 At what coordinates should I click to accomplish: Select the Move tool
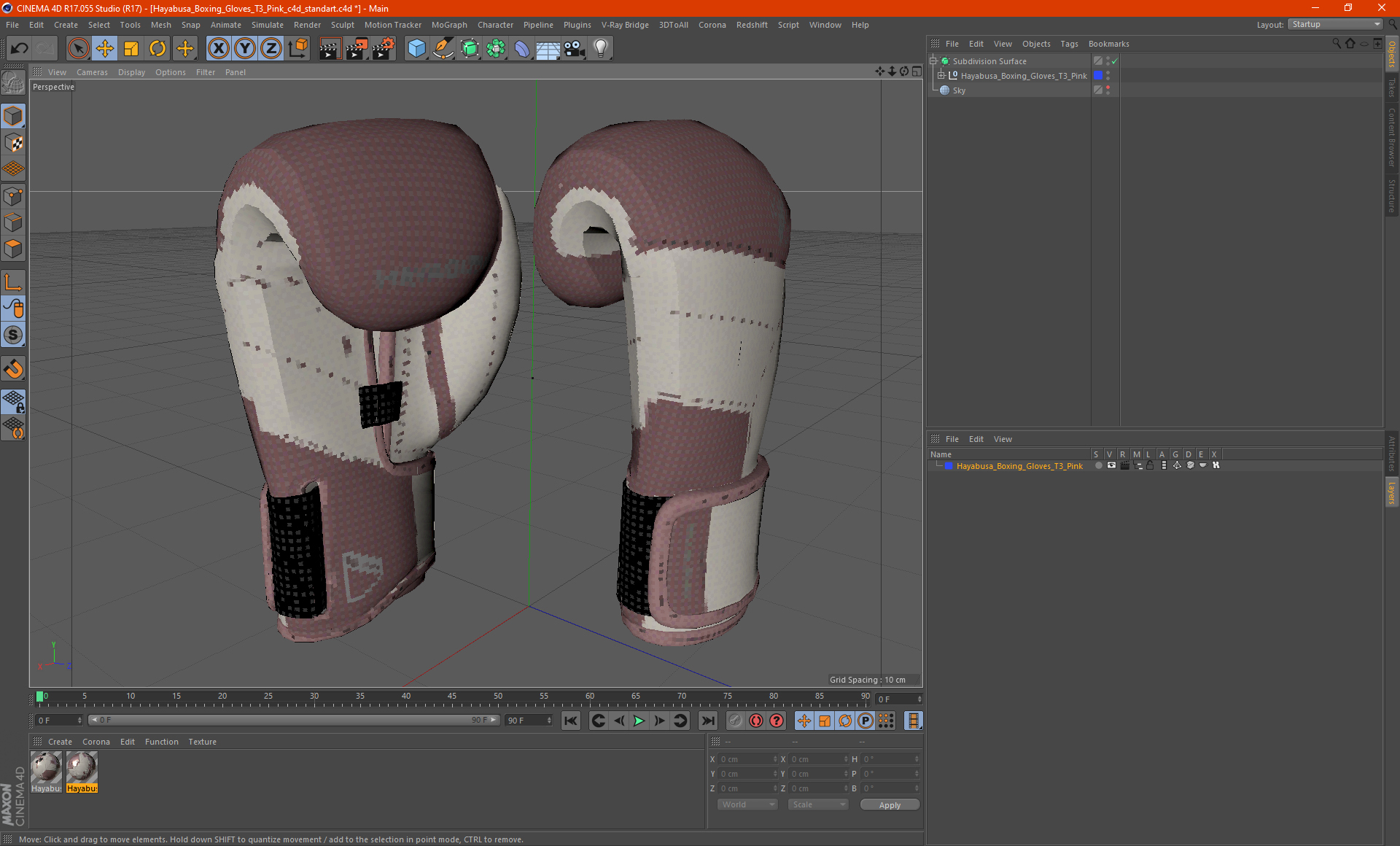(x=105, y=49)
